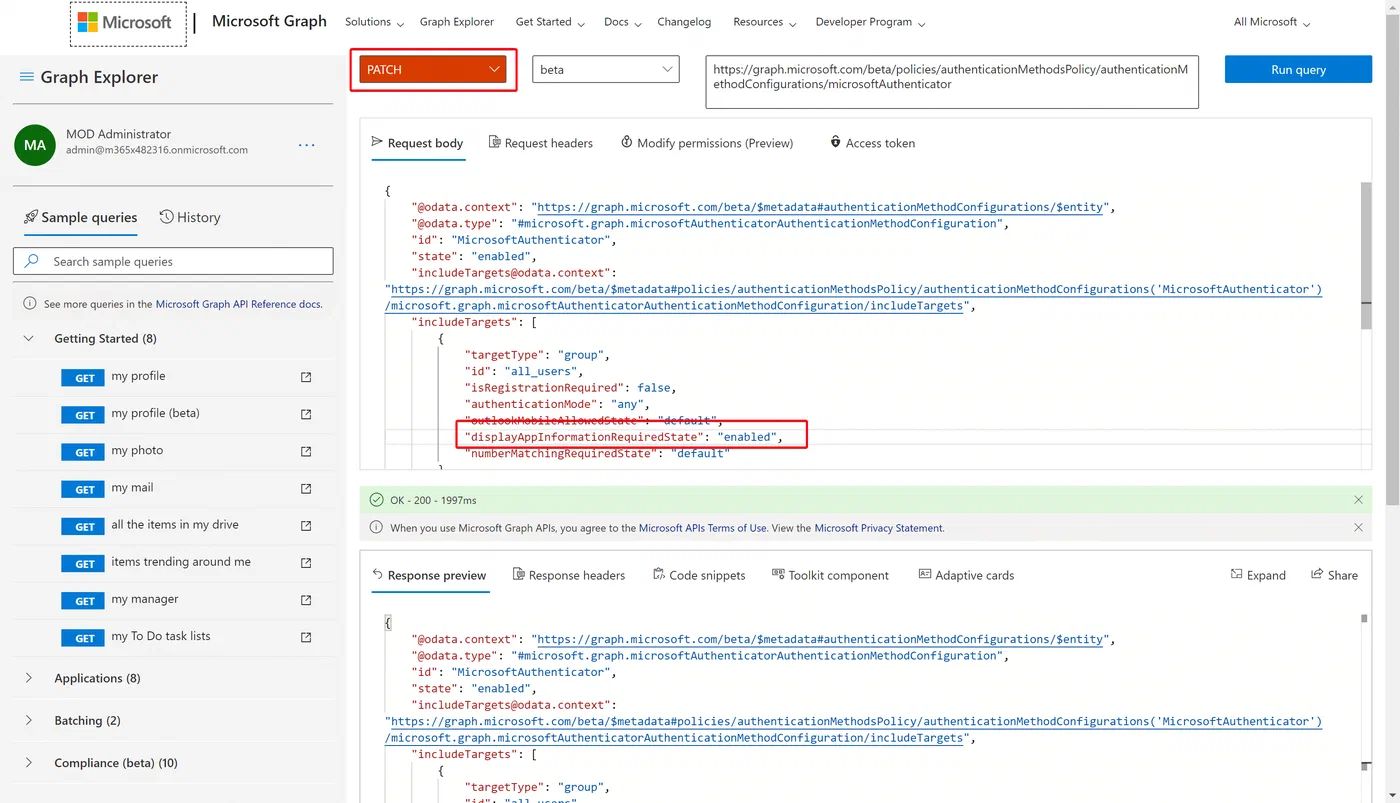The image size is (1400, 803).
Task: Open the Get Started dropdown menu
Action: pyautogui.click(x=550, y=22)
